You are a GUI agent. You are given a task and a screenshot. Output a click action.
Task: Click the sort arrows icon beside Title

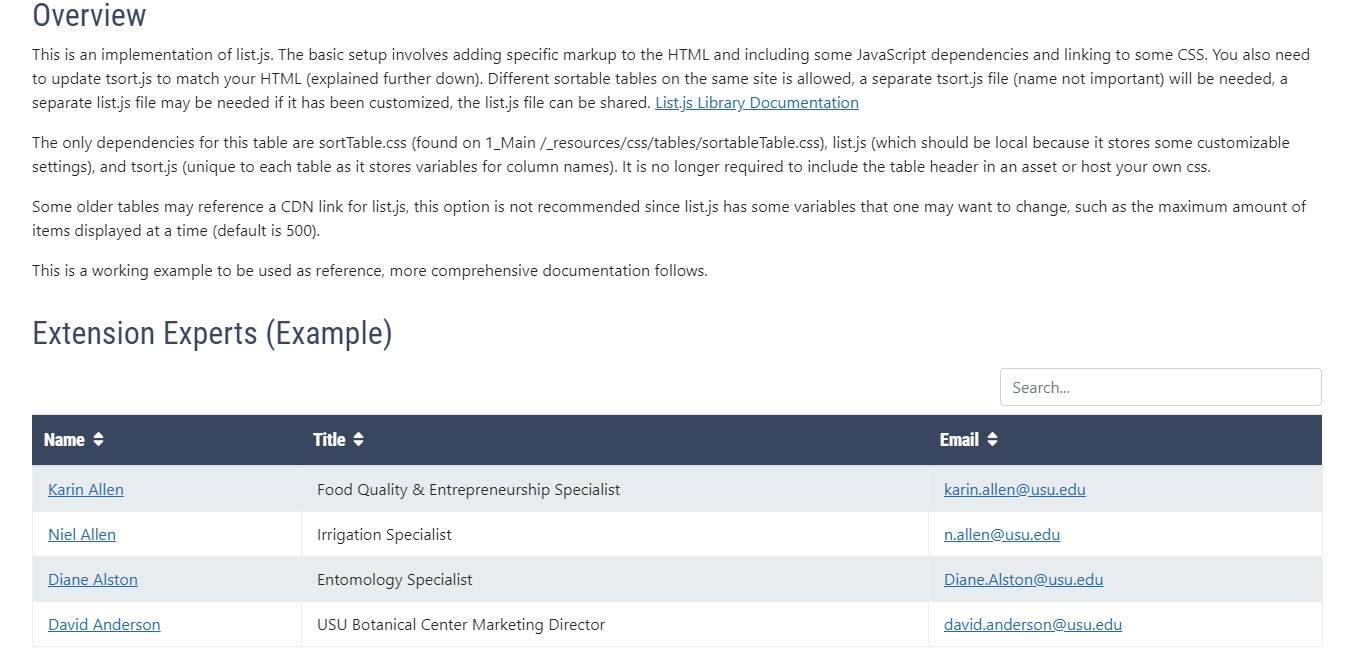[x=359, y=440]
